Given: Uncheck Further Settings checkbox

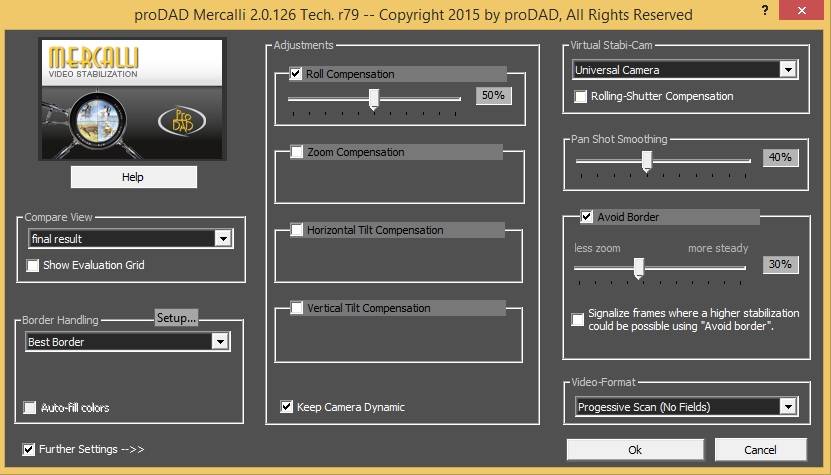Looking at the screenshot, I should (29, 449).
